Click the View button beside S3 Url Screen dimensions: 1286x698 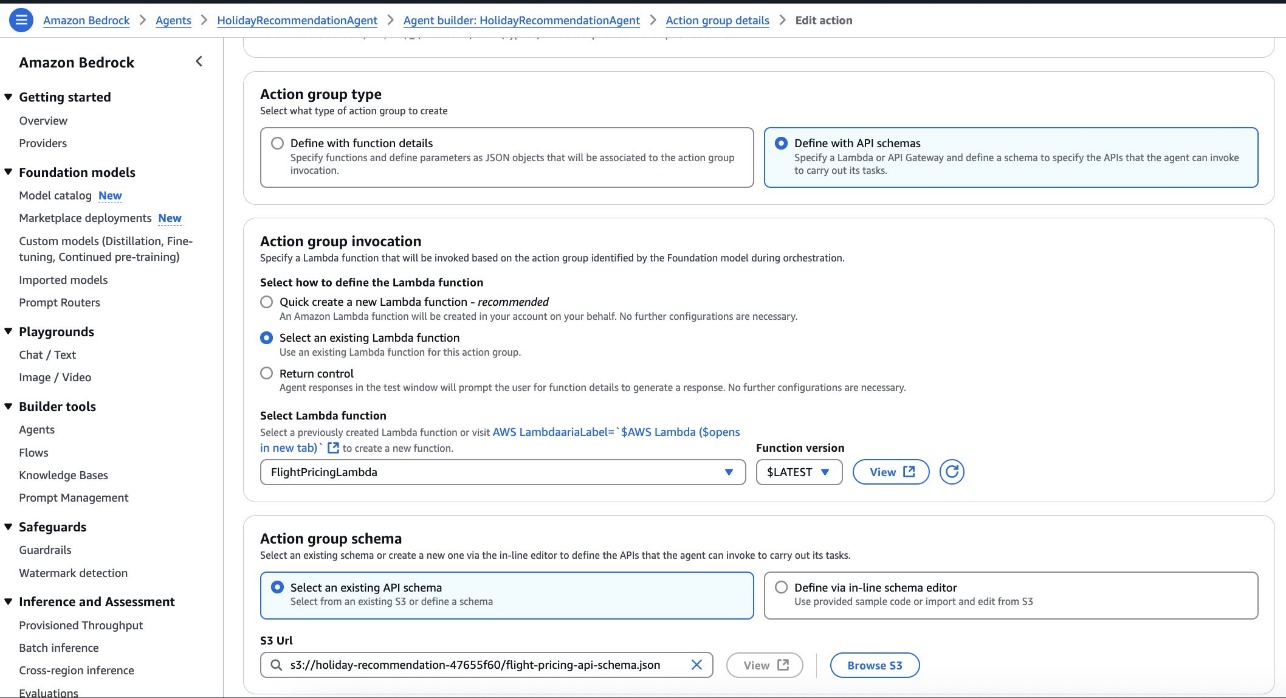pyautogui.click(x=765, y=665)
